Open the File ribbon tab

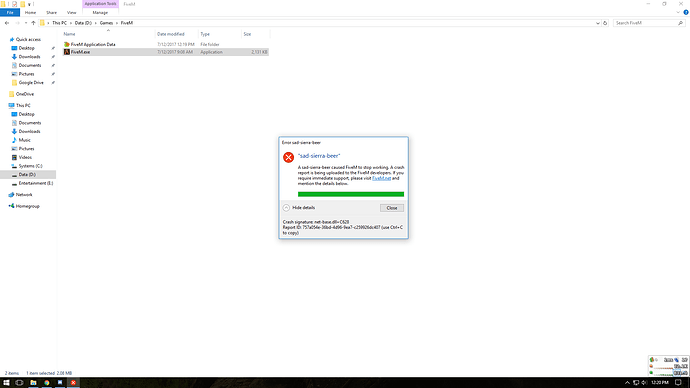point(10,13)
